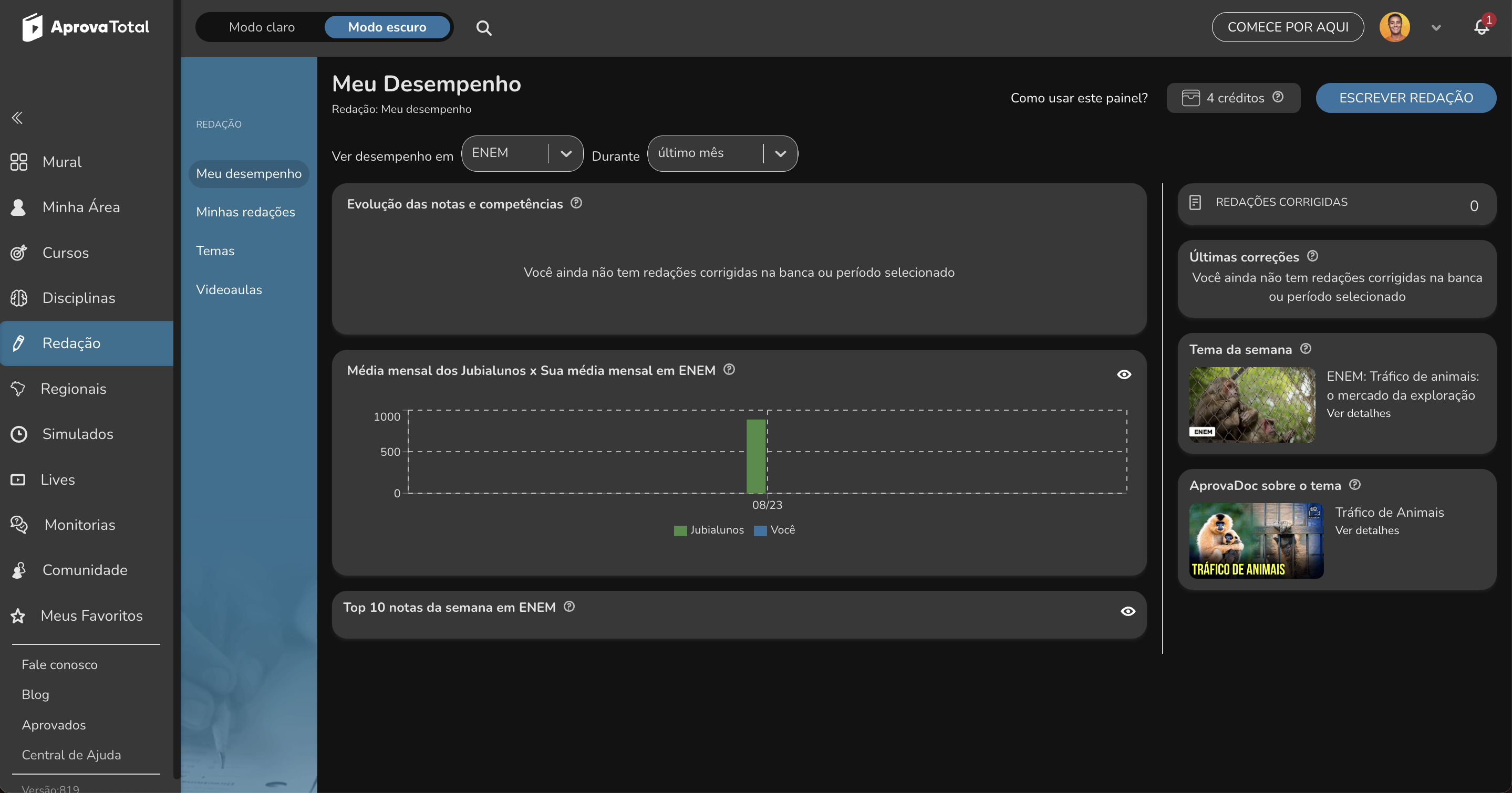The height and width of the screenshot is (793, 1512).
Task: Click the REDAÇÕES CORRIGIDAS counter card
Action: pos(1337,204)
